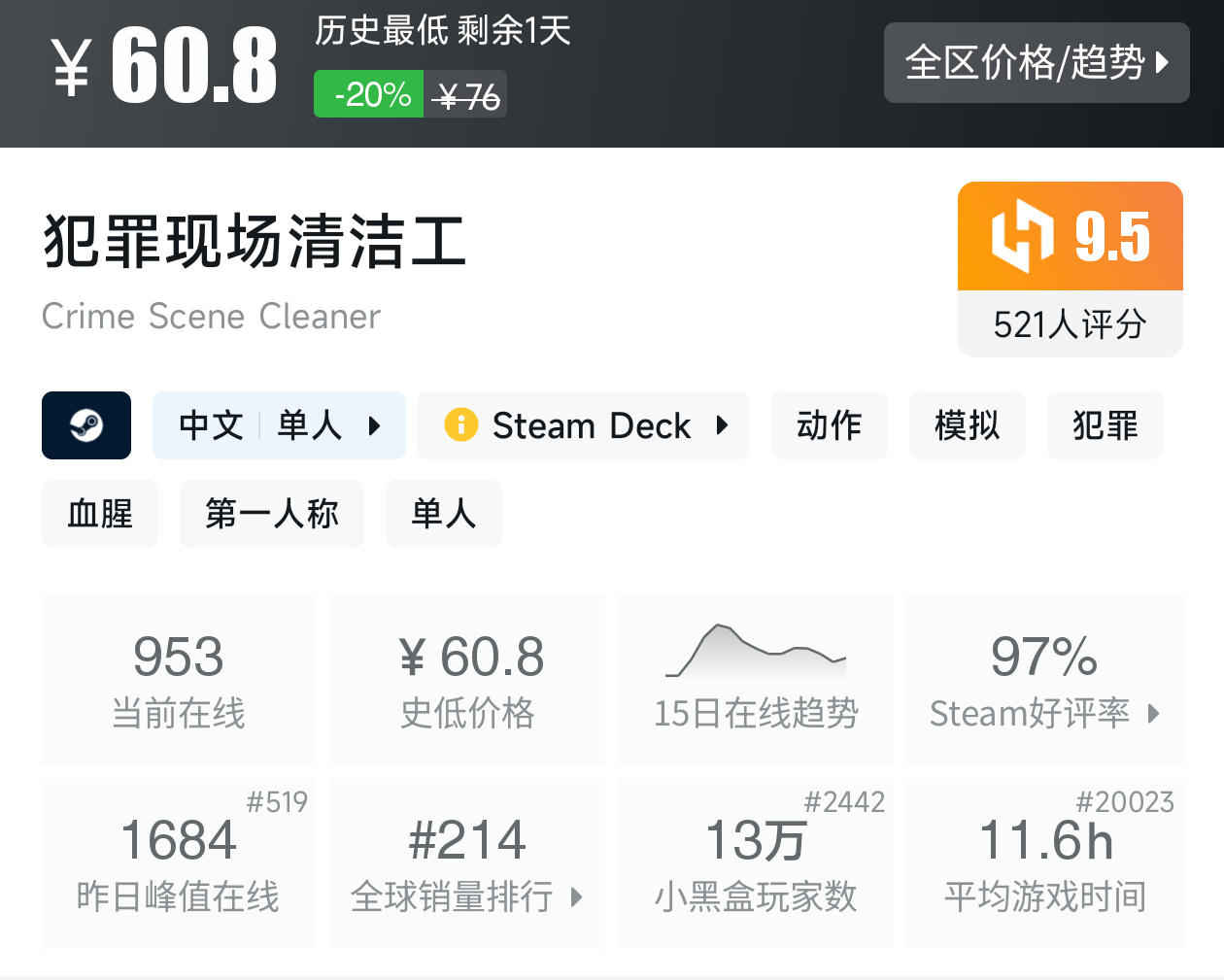View the 15日在线趋势 chart thumbnail

point(755,653)
